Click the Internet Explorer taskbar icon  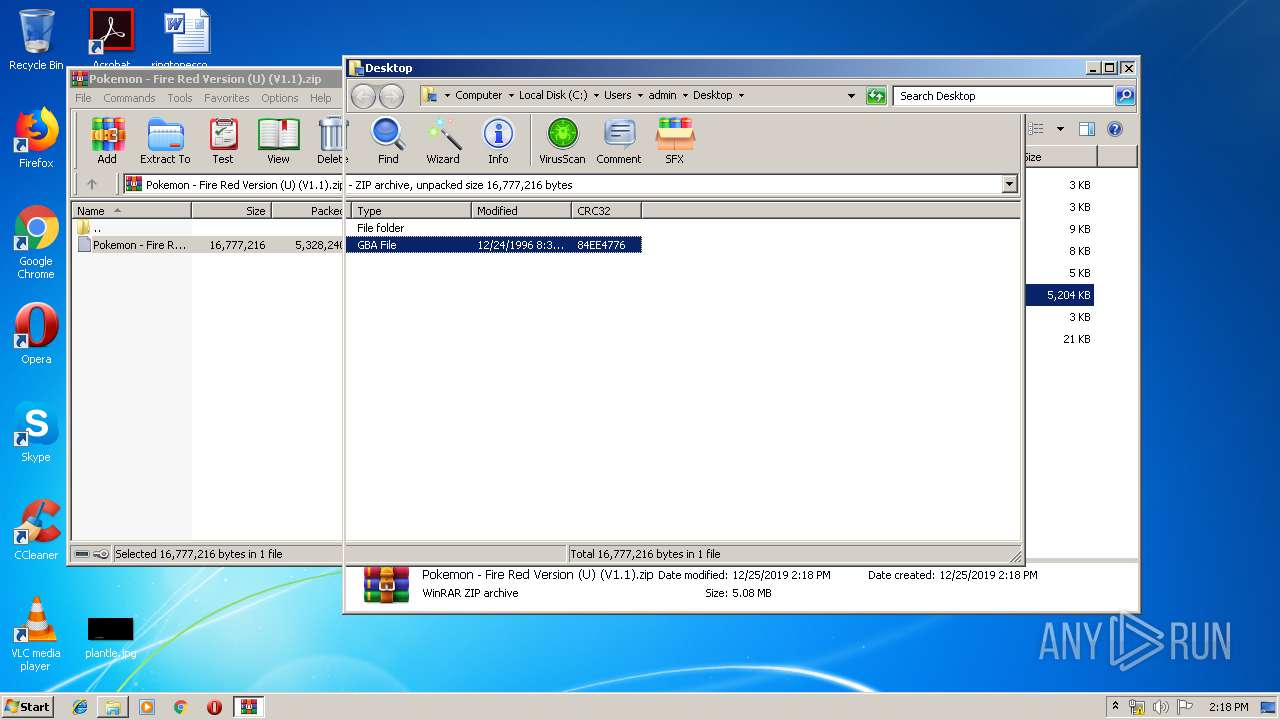[80, 707]
